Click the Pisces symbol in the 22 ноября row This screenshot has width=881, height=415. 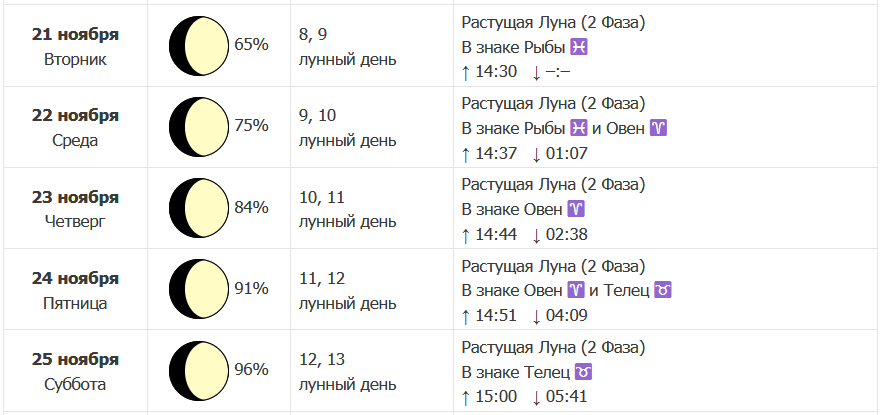579,128
